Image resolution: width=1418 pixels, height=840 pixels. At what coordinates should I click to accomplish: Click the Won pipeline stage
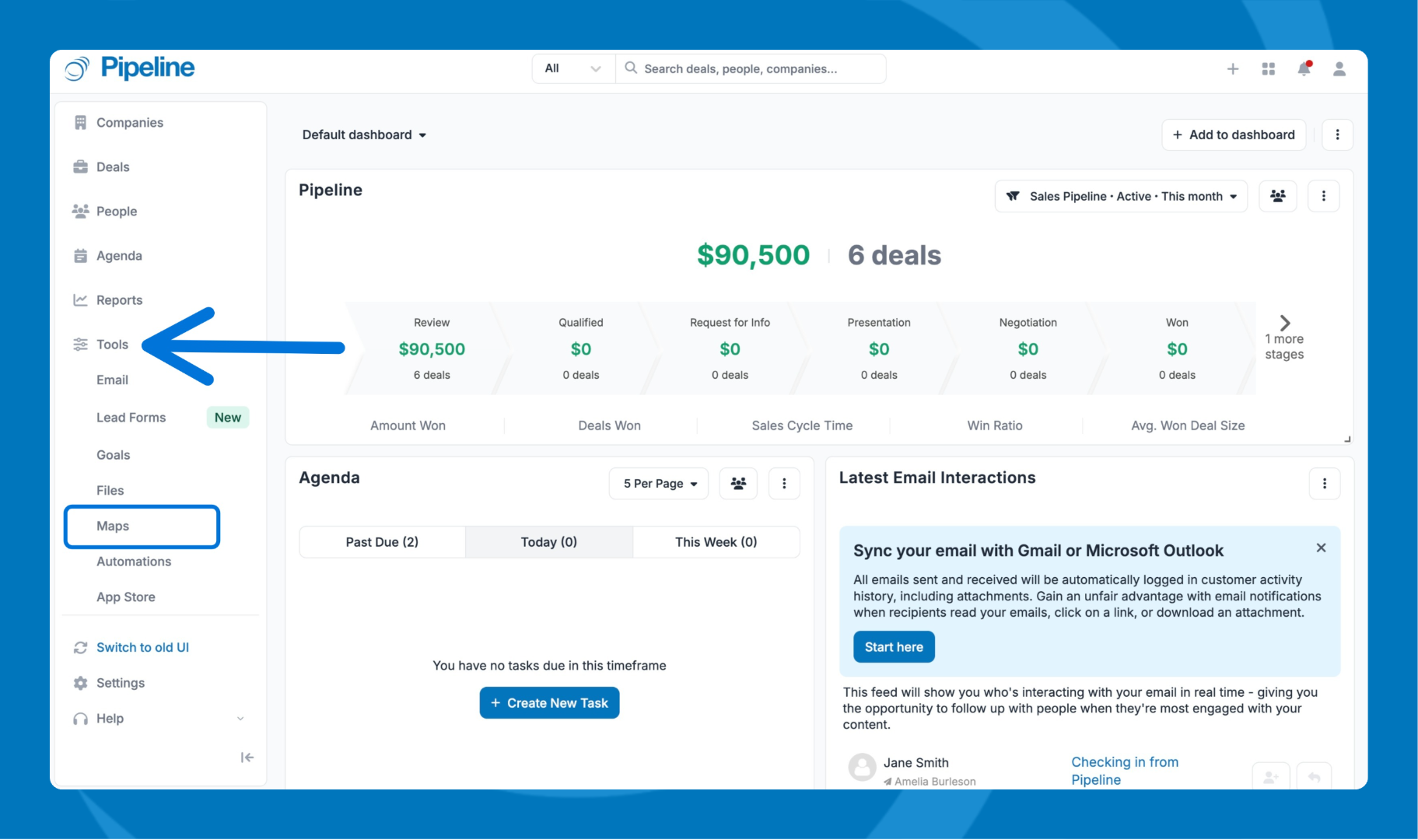coord(1177,348)
